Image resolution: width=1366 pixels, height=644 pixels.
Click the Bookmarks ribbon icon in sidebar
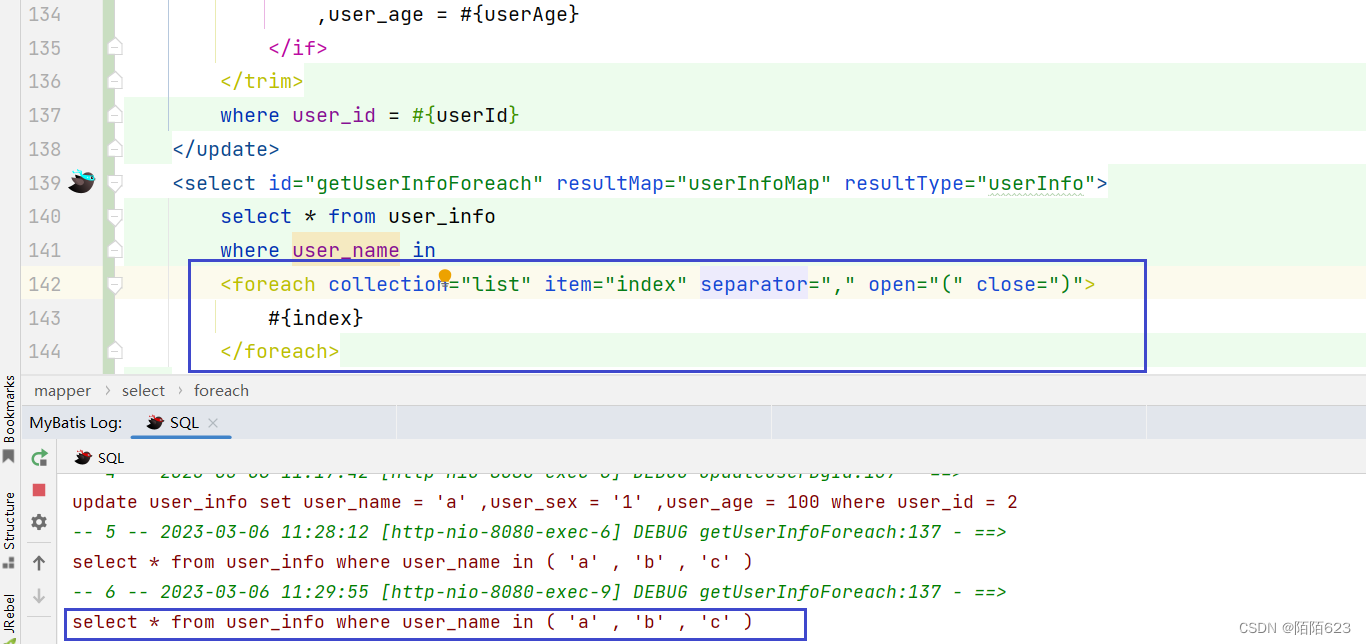(x=9, y=456)
